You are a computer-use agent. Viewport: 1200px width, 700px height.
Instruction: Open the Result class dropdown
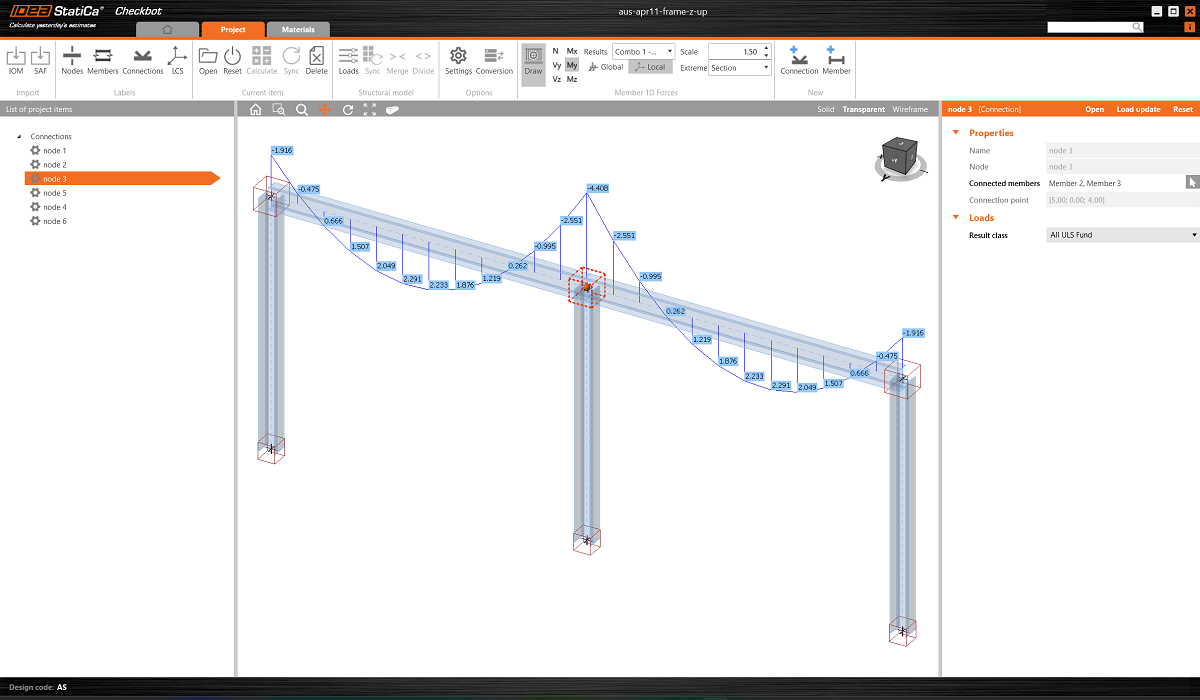(x=1121, y=235)
